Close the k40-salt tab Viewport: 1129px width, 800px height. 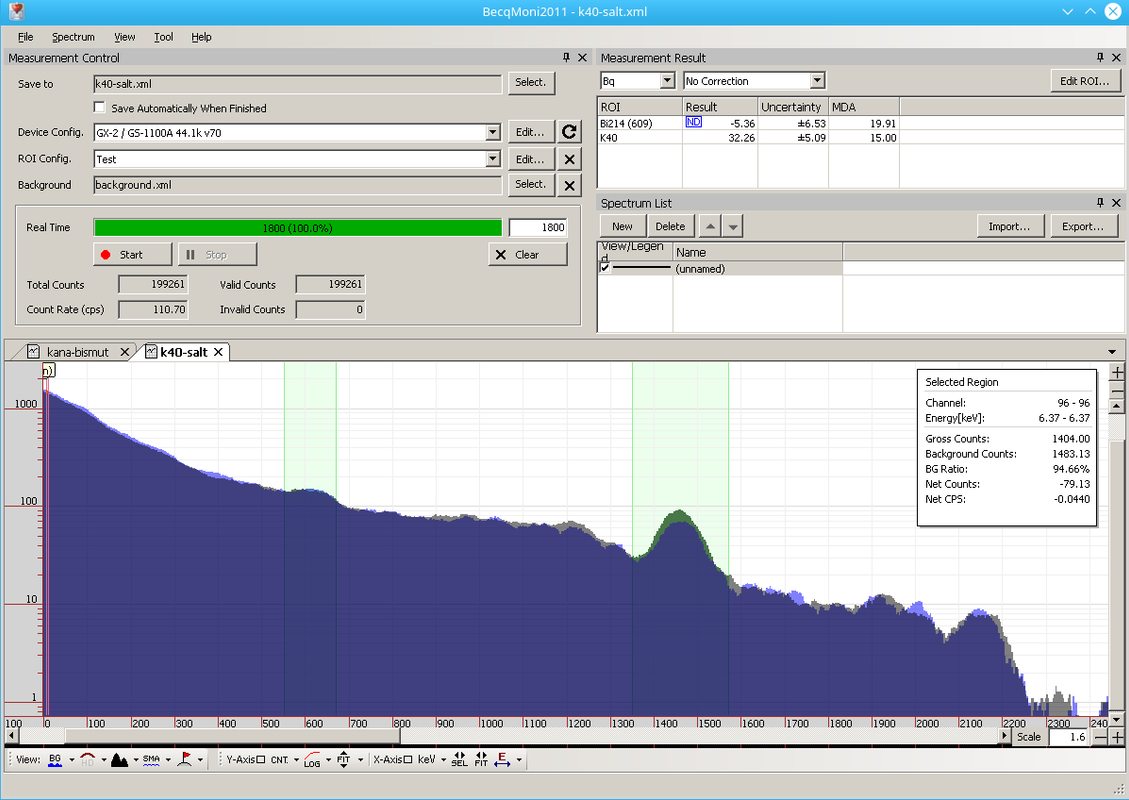(x=218, y=352)
